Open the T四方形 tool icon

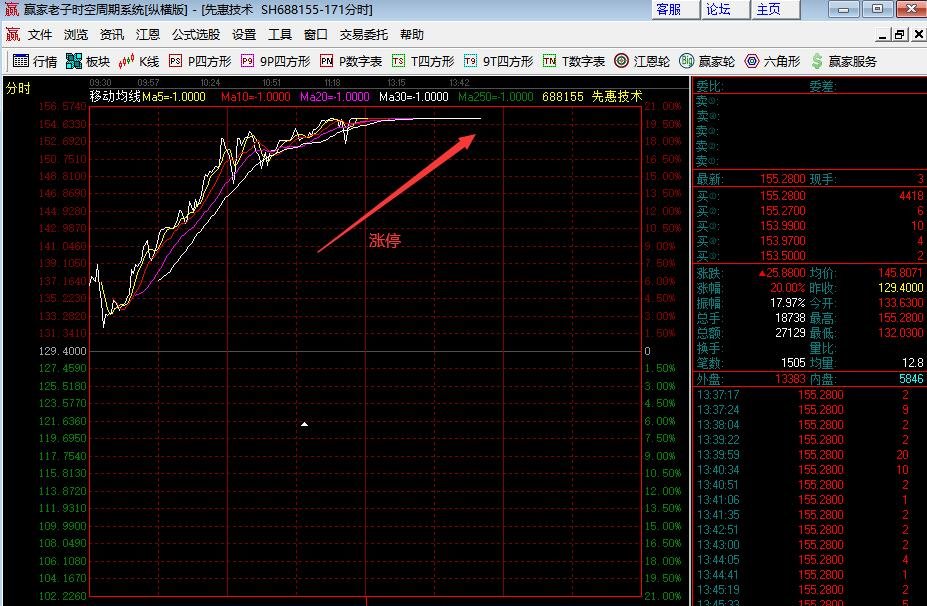point(398,61)
